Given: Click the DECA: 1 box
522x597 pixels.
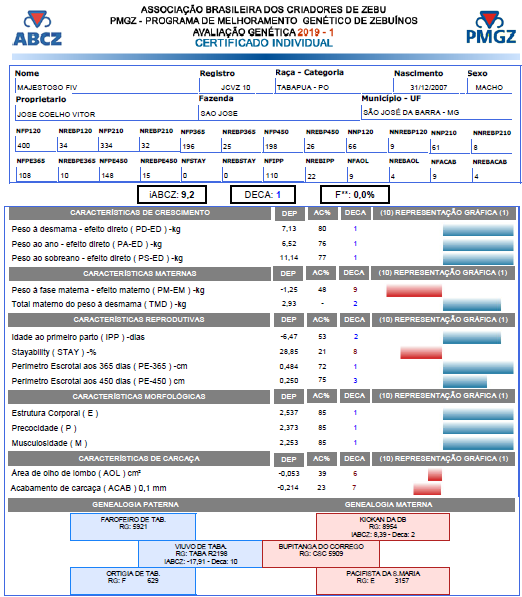Looking at the screenshot, I should point(263,195).
